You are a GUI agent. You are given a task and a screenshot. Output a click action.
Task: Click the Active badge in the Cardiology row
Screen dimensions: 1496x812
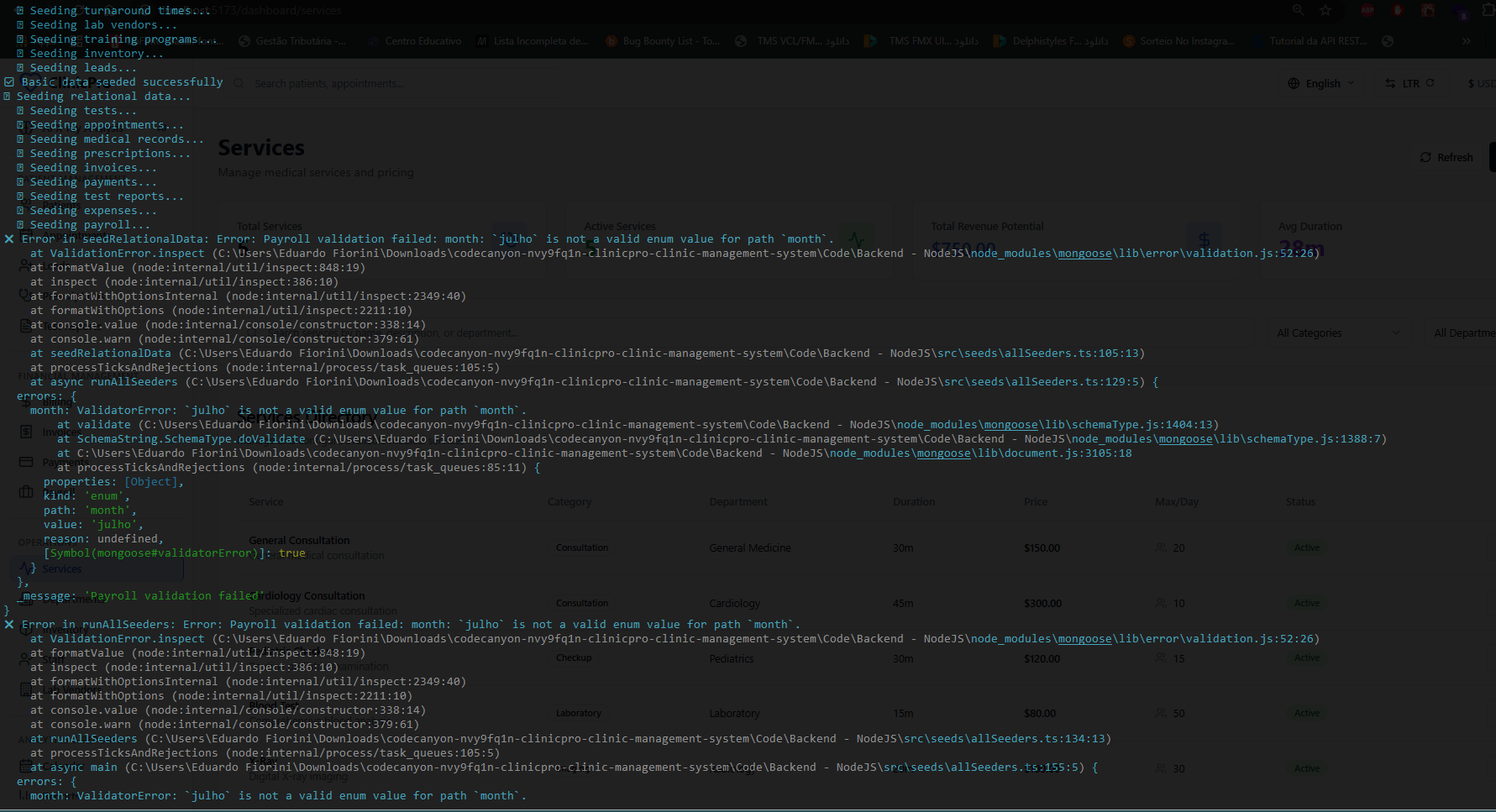pyautogui.click(x=1306, y=603)
